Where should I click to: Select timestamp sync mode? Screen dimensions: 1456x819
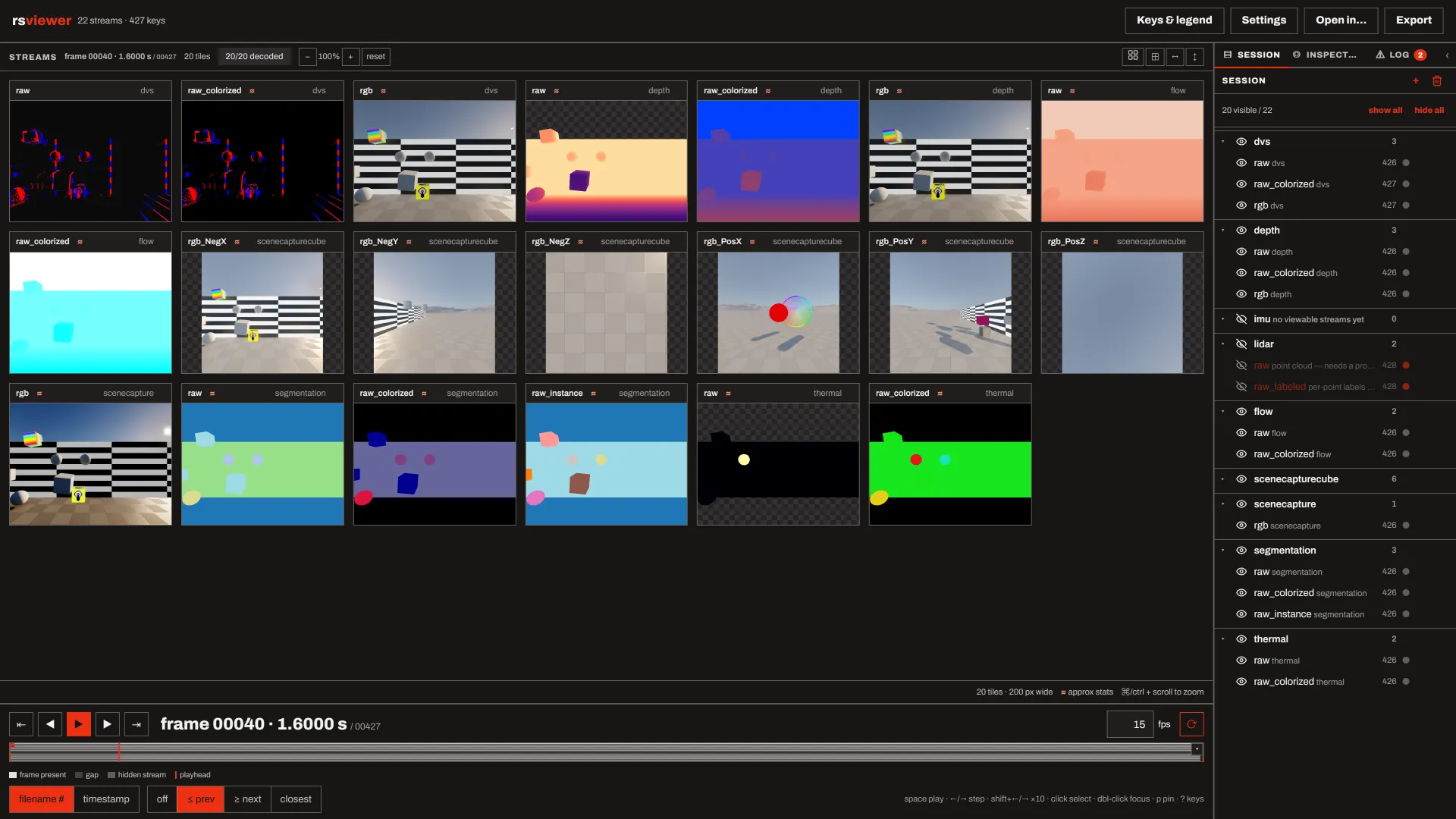coord(106,799)
